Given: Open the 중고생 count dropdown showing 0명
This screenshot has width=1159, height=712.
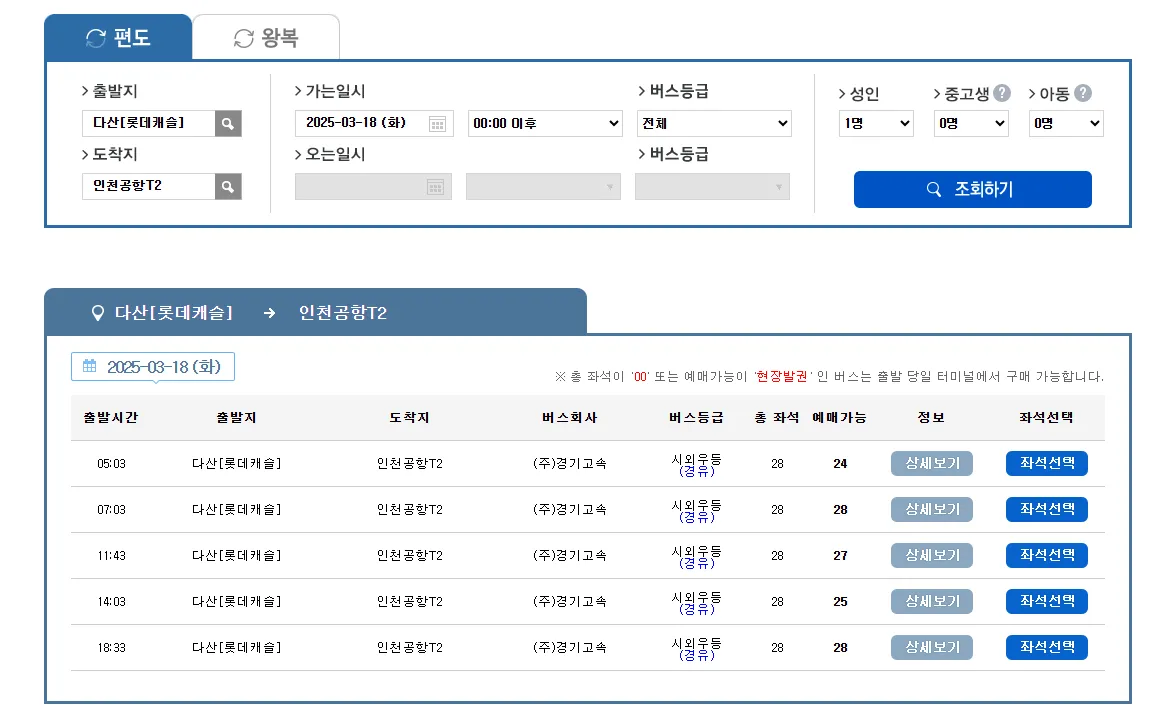Looking at the screenshot, I should (970, 123).
